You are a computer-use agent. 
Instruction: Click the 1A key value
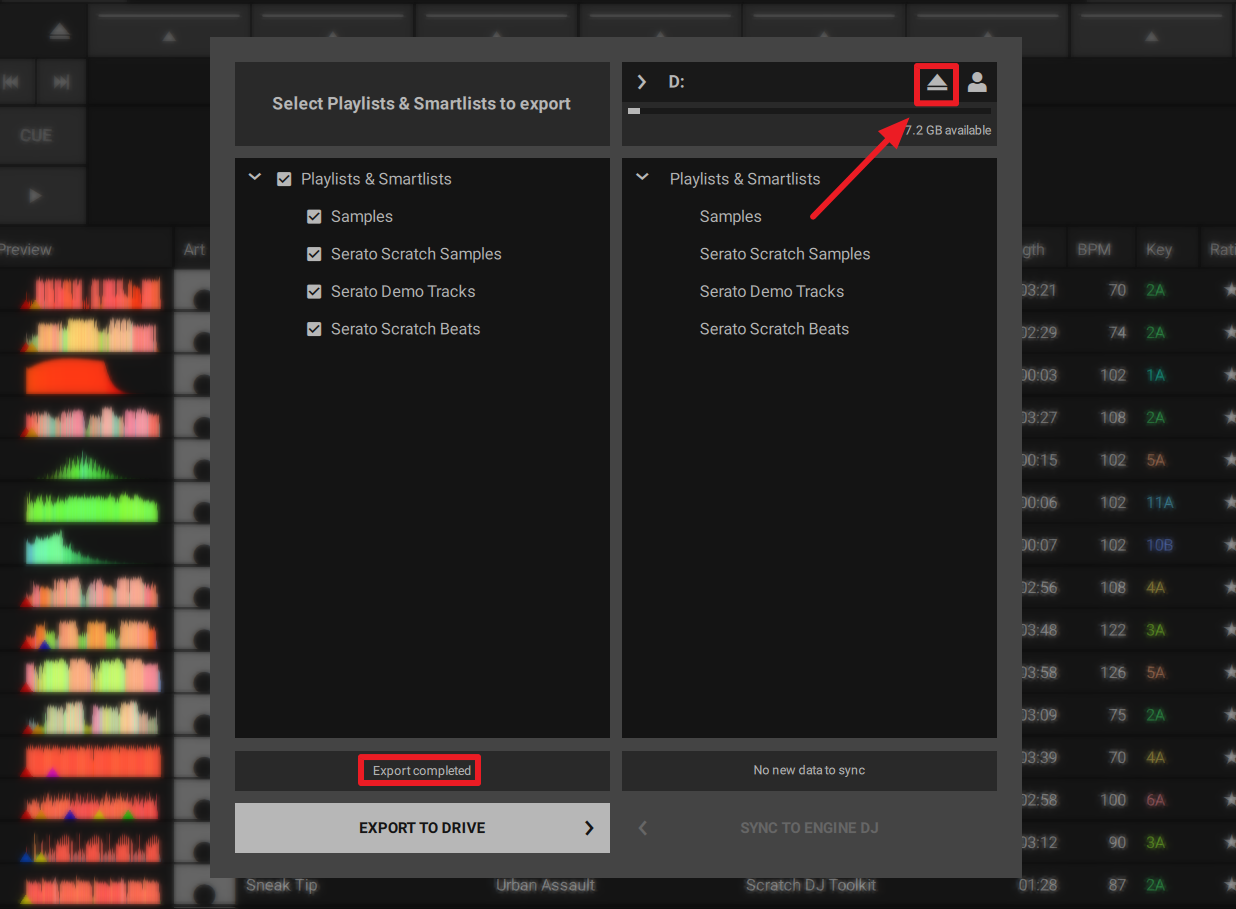1156,375
